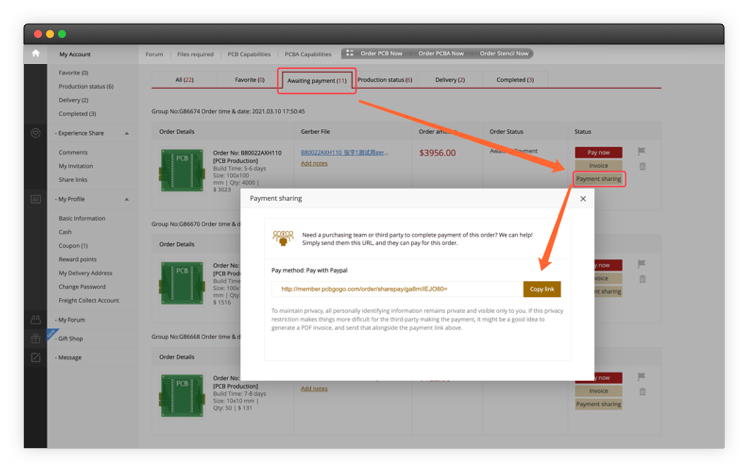Open the Forum link in top navigation

point(154,54)
